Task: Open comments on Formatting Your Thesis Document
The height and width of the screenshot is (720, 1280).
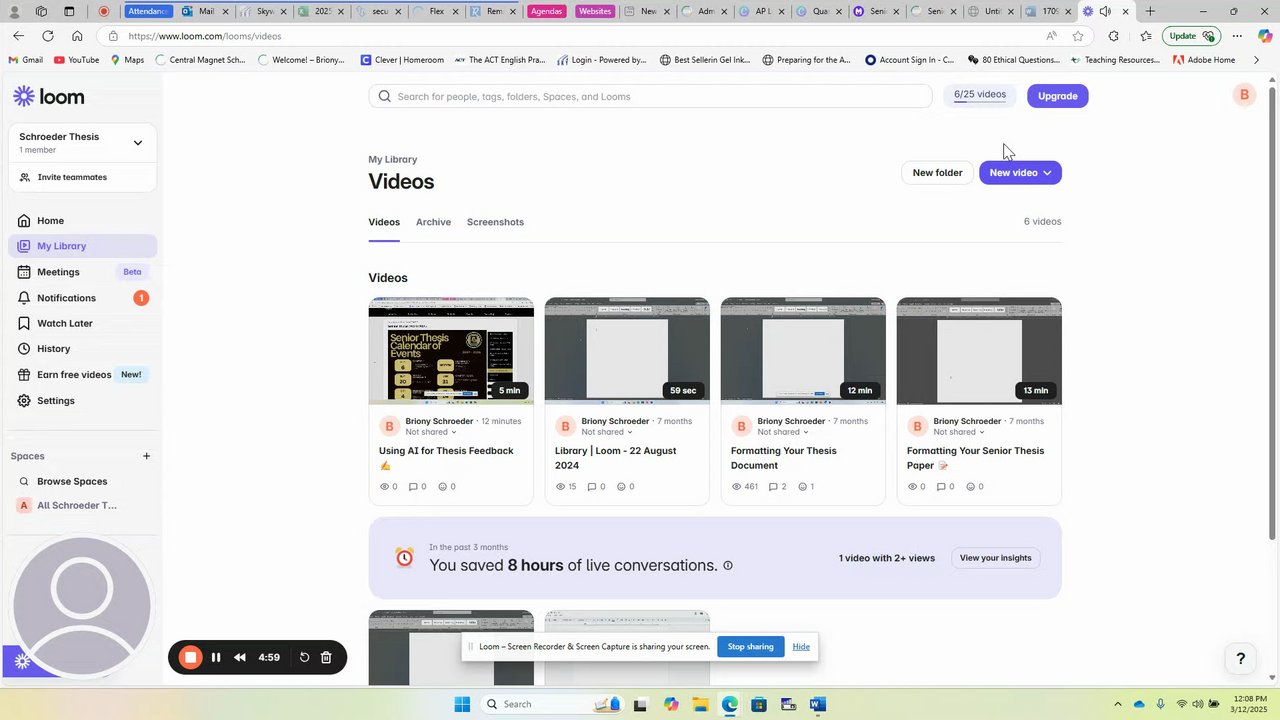Action: point(773,487)
